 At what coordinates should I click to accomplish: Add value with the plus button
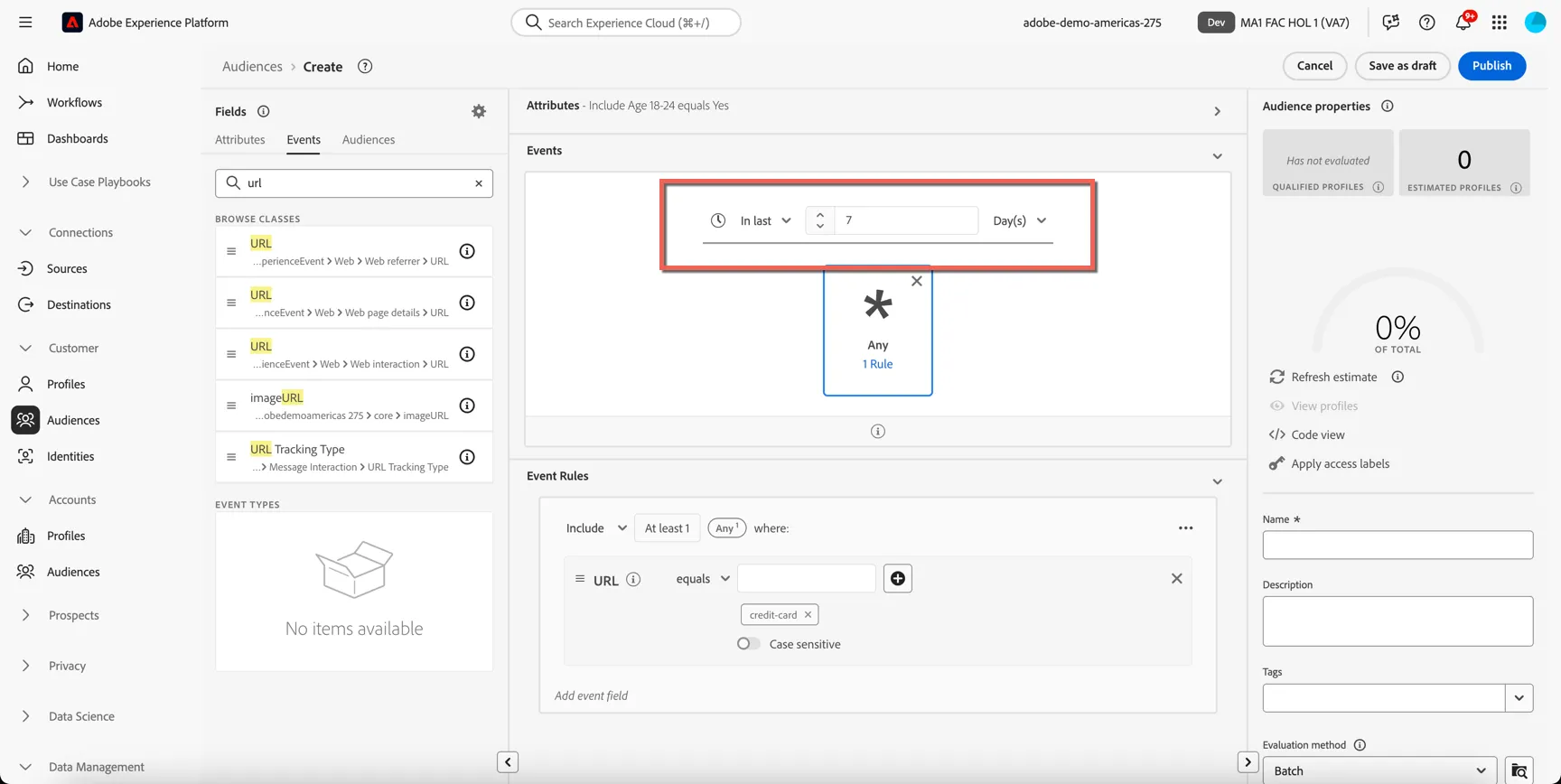pos(898,579)
